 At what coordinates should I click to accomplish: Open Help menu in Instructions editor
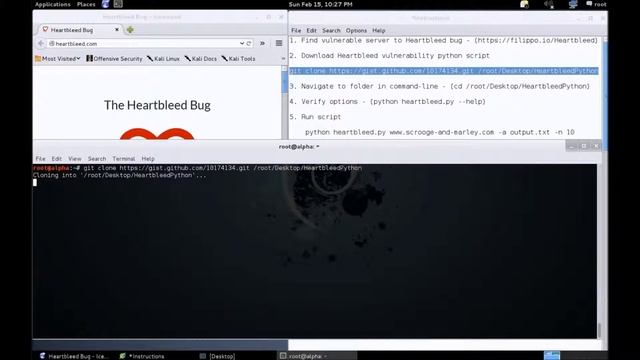pos(379,31)
